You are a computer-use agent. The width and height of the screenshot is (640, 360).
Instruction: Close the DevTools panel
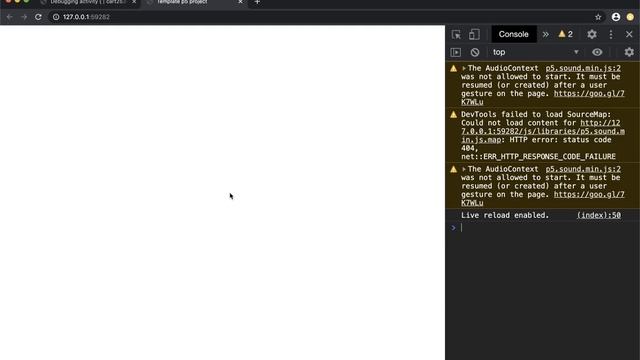click(x=629, y=34)
